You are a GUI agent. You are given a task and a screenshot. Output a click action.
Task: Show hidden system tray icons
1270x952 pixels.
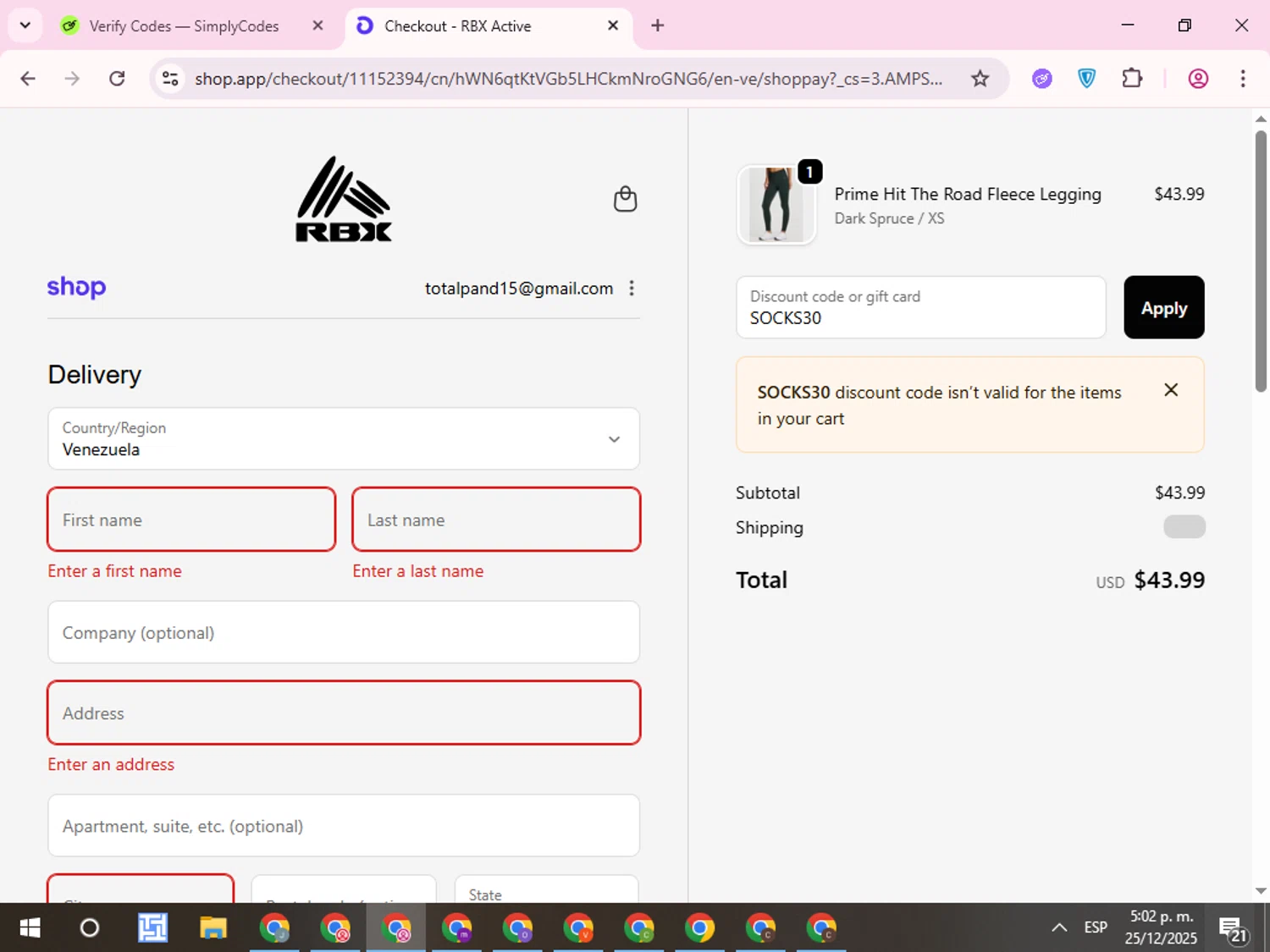[x=1058, y=927]
